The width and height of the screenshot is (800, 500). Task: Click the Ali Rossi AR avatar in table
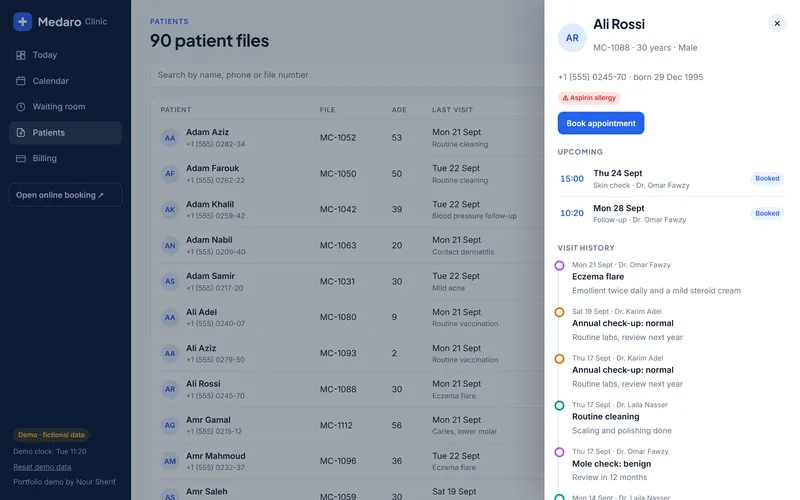coord(170,389)
